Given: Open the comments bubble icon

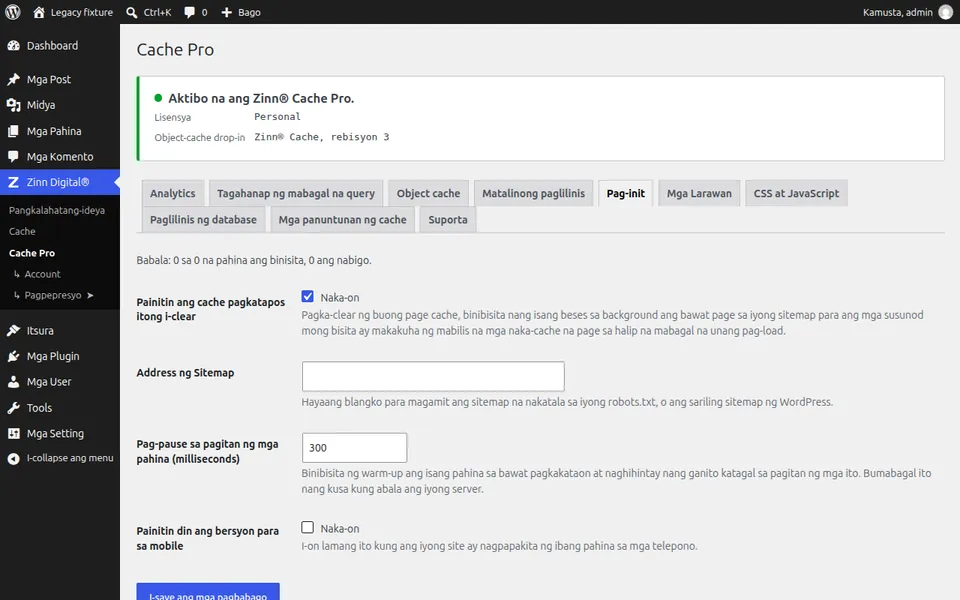Looking at the screenshot, I should [x=190, y=12].
